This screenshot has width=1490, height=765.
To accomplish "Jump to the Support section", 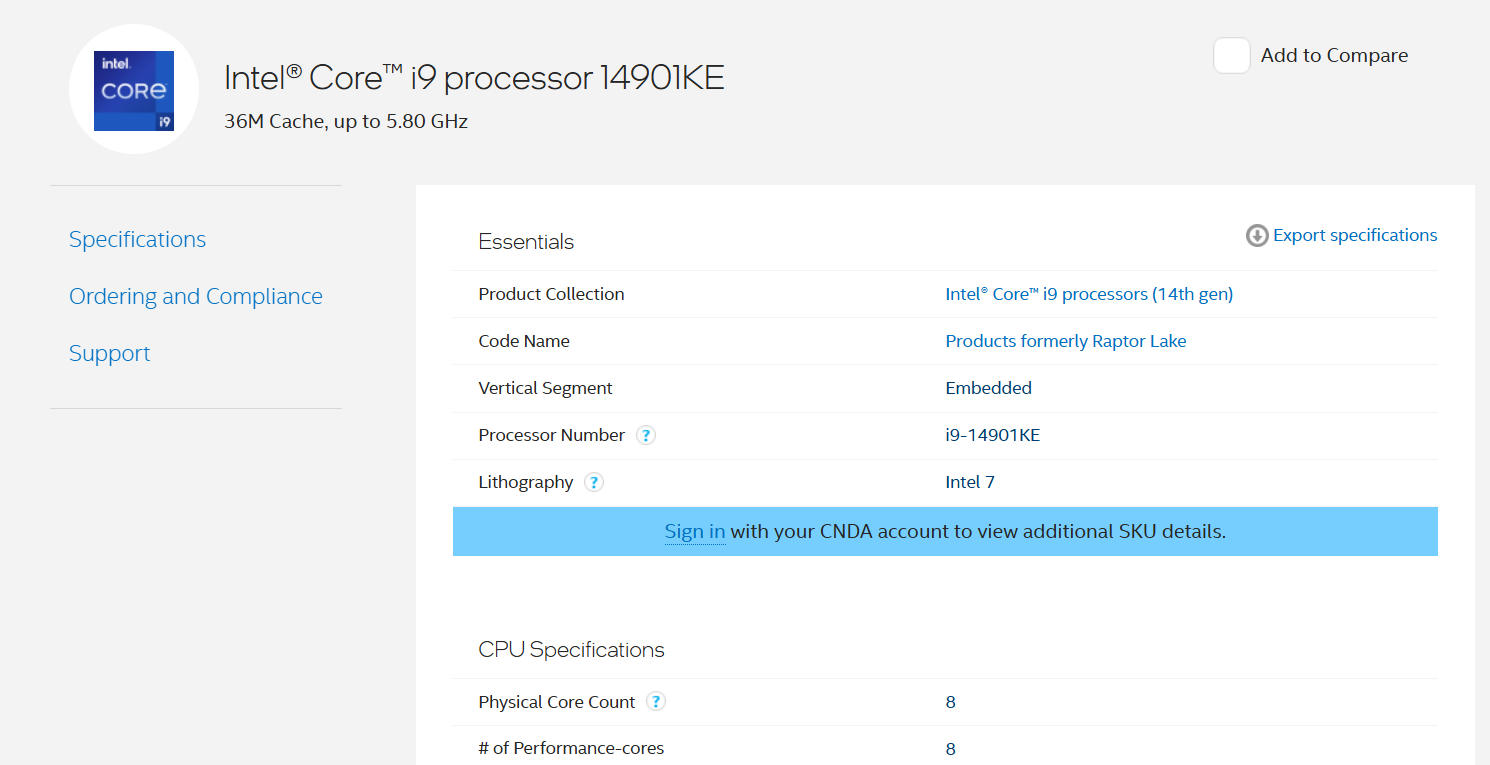I will pyautogui.click(x=110, y=353).
